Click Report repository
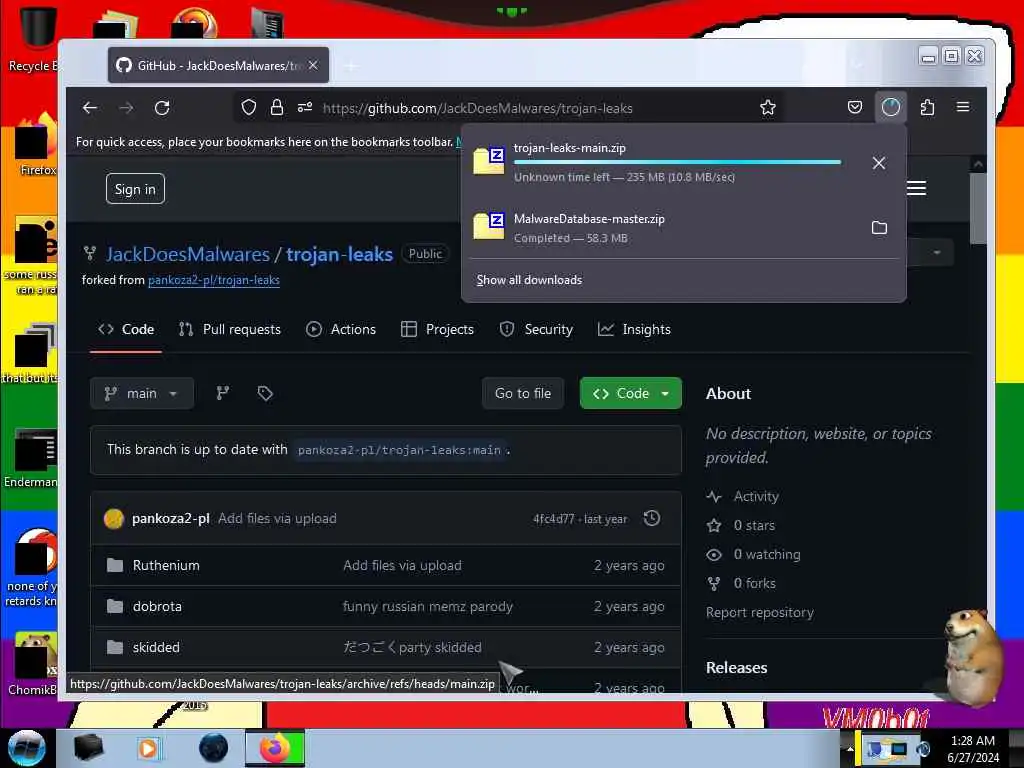 [x=760, y=613]
